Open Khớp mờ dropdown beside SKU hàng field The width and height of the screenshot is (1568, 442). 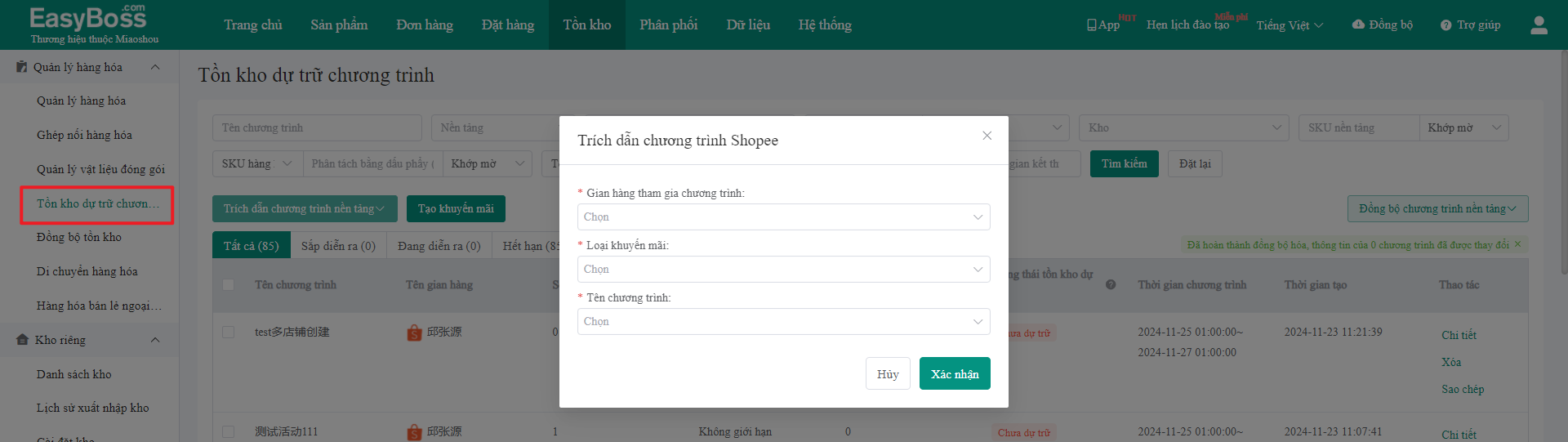(x=487, y=163)
